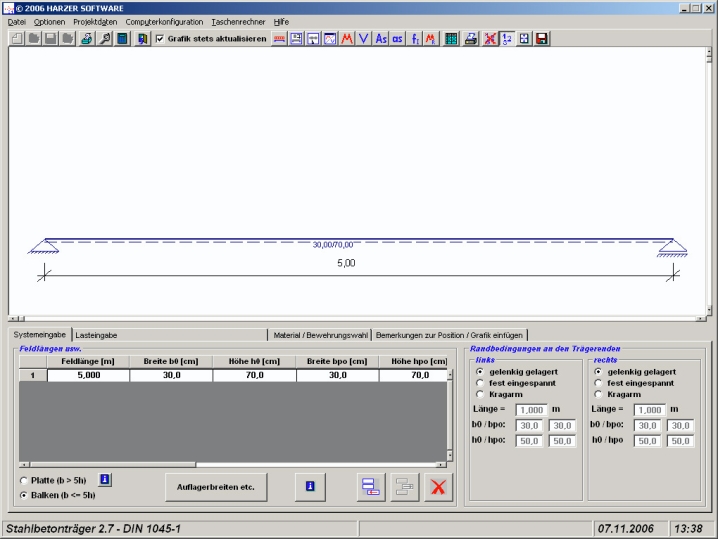The height and width of the screenshot is (539, 718).
Task: Click the floppy disk save icon at toolbar end
Action: 541,39
